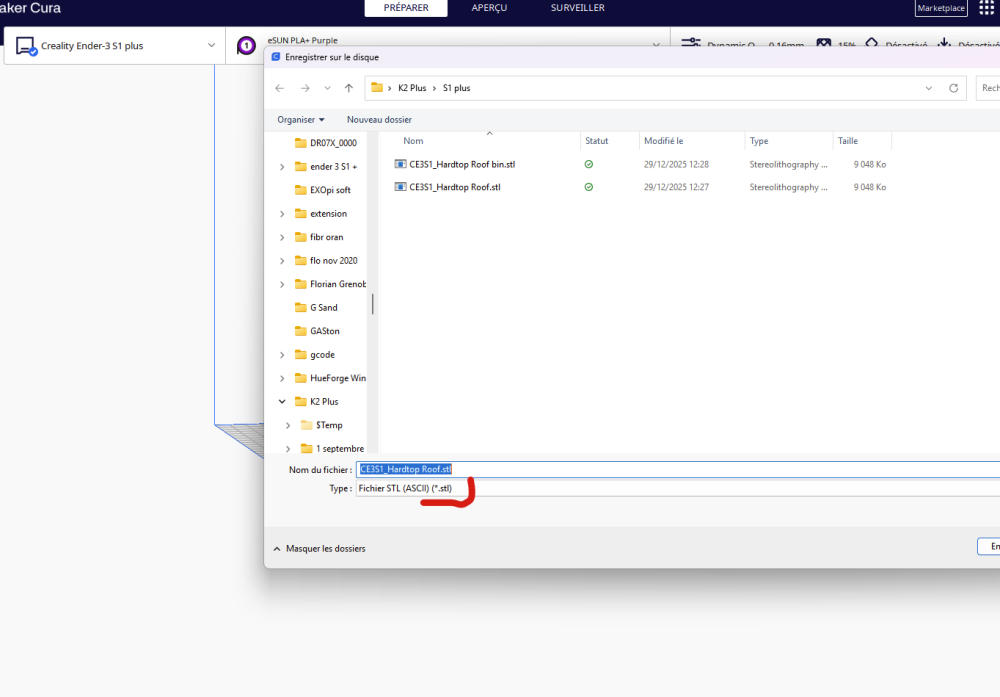Select the K2 Plus folder name

click(324, 402)
